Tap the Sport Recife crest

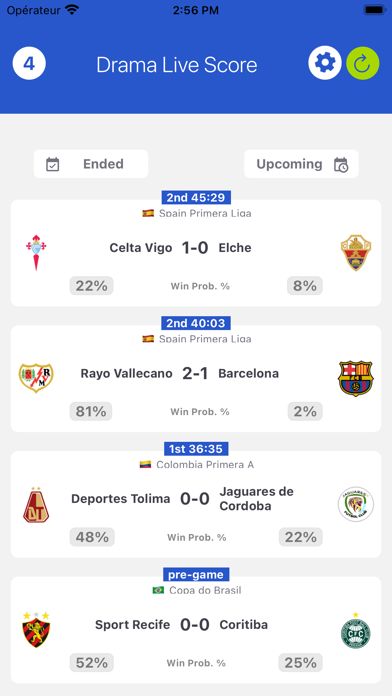(x=36, y=629)
